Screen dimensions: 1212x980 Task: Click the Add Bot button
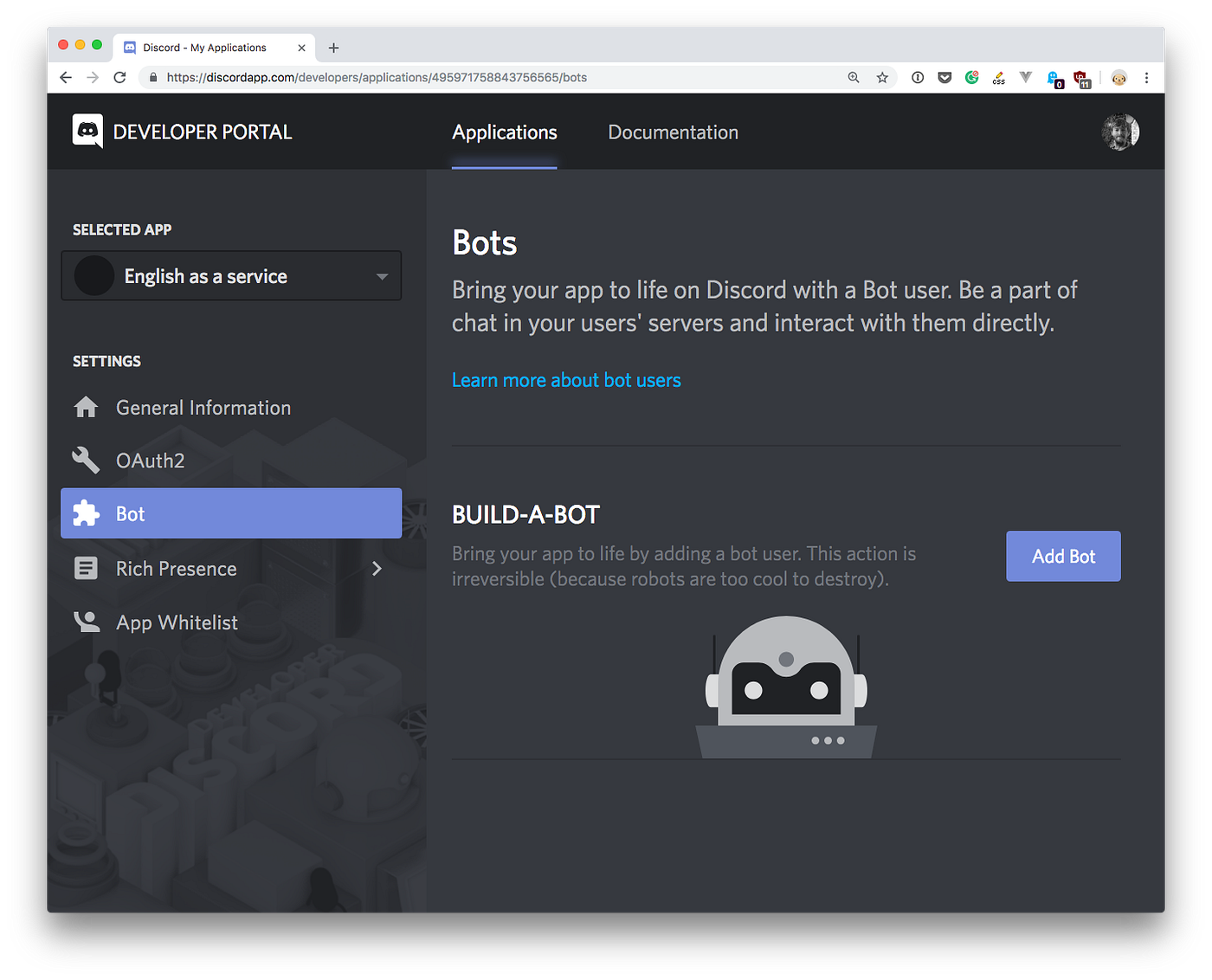pyautogui.click(x=1063, y=557)
